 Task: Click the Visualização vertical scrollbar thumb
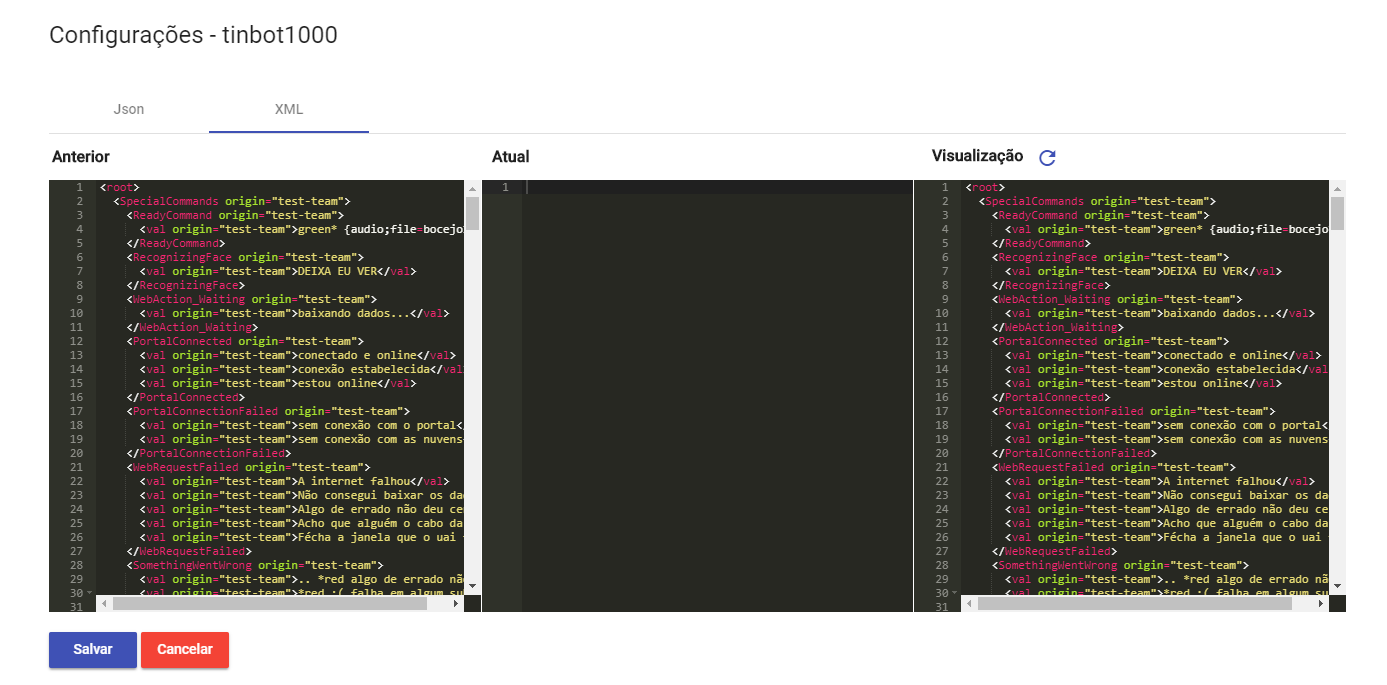click(1338, 213)
